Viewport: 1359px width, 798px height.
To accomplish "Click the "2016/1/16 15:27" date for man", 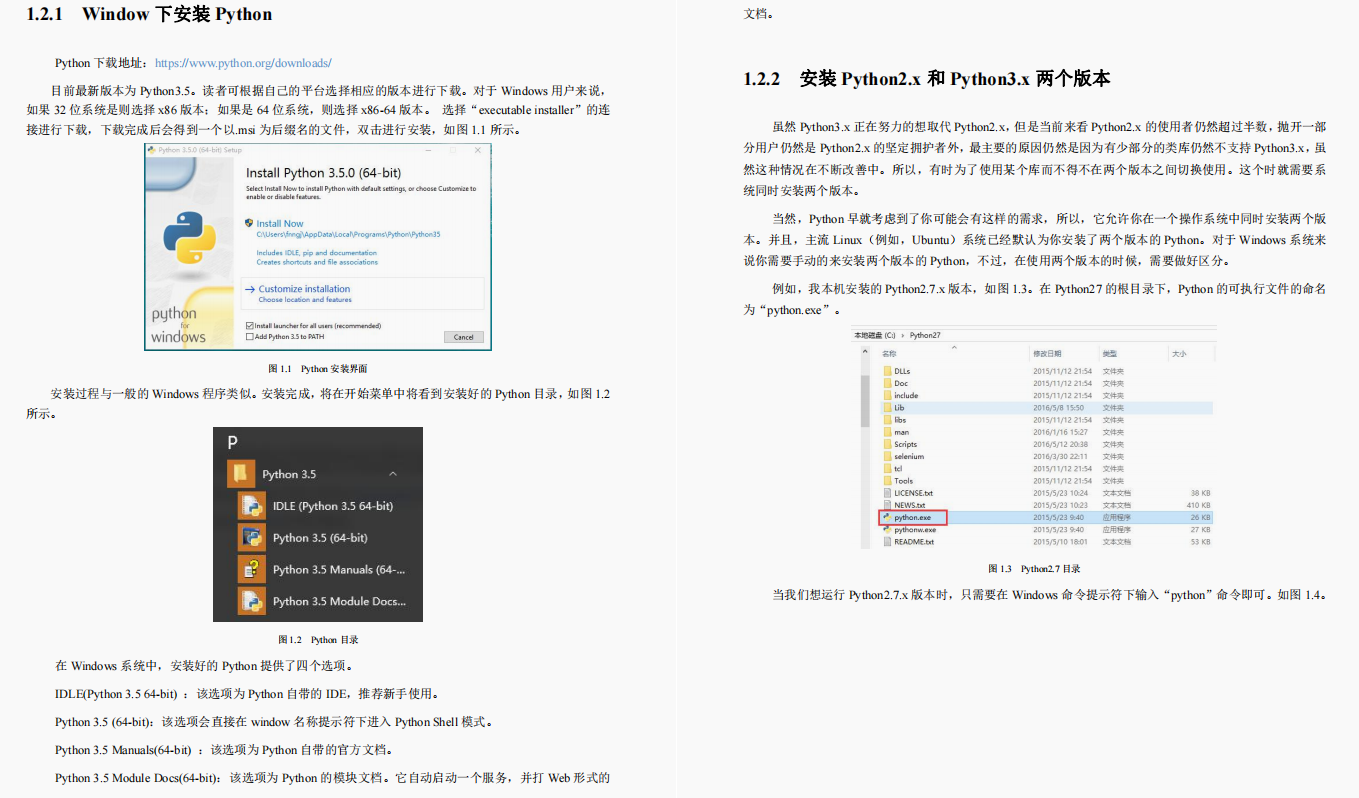I will [x=1061, y=432].
